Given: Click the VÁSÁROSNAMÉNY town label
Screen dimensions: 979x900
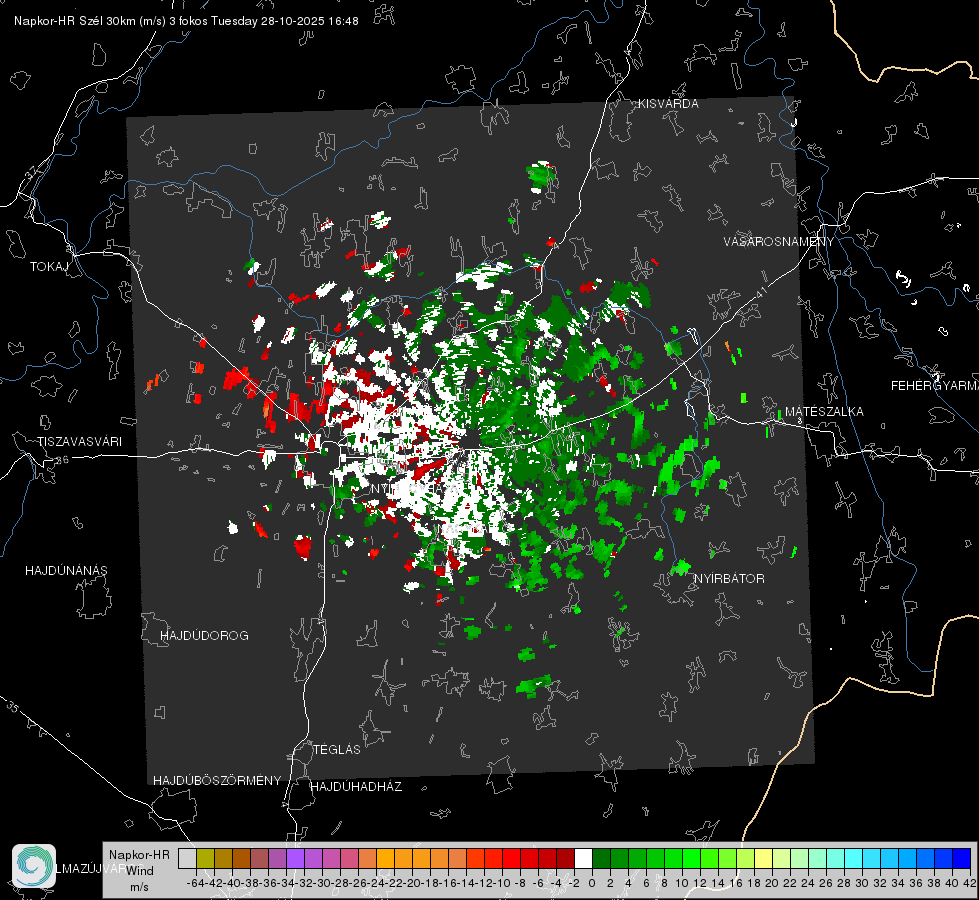Looking at the screenshot, I should [779, 242].
